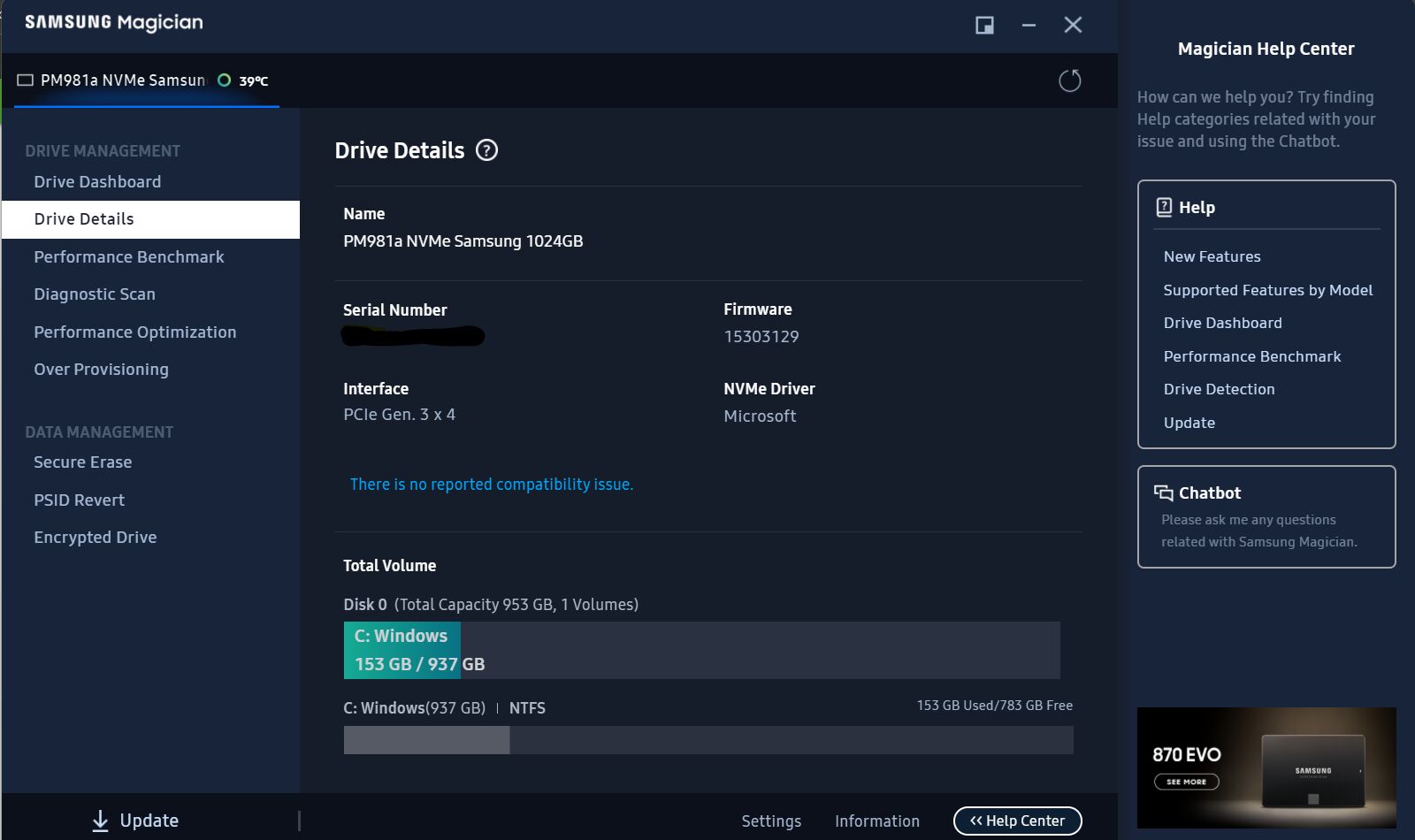Click the 870 EVO SSD product image

[x=1312, y=770]
